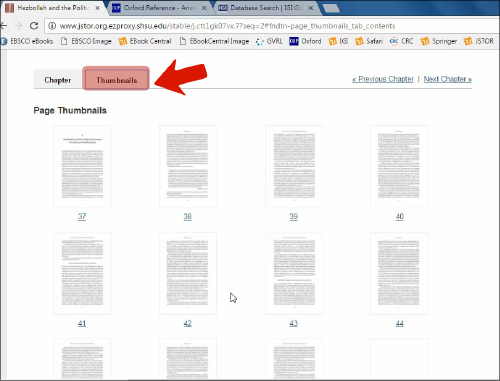The height and width of the screenshot is (381, 500).
Task: Click the jstor URL in address bar
Action: pos(227,26)
